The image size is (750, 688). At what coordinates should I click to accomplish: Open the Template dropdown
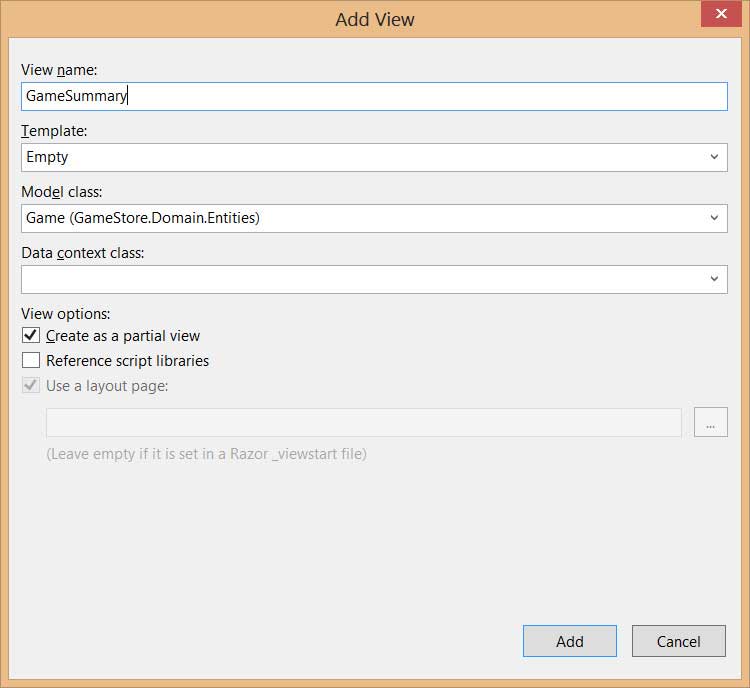click(x=374, y=157)
